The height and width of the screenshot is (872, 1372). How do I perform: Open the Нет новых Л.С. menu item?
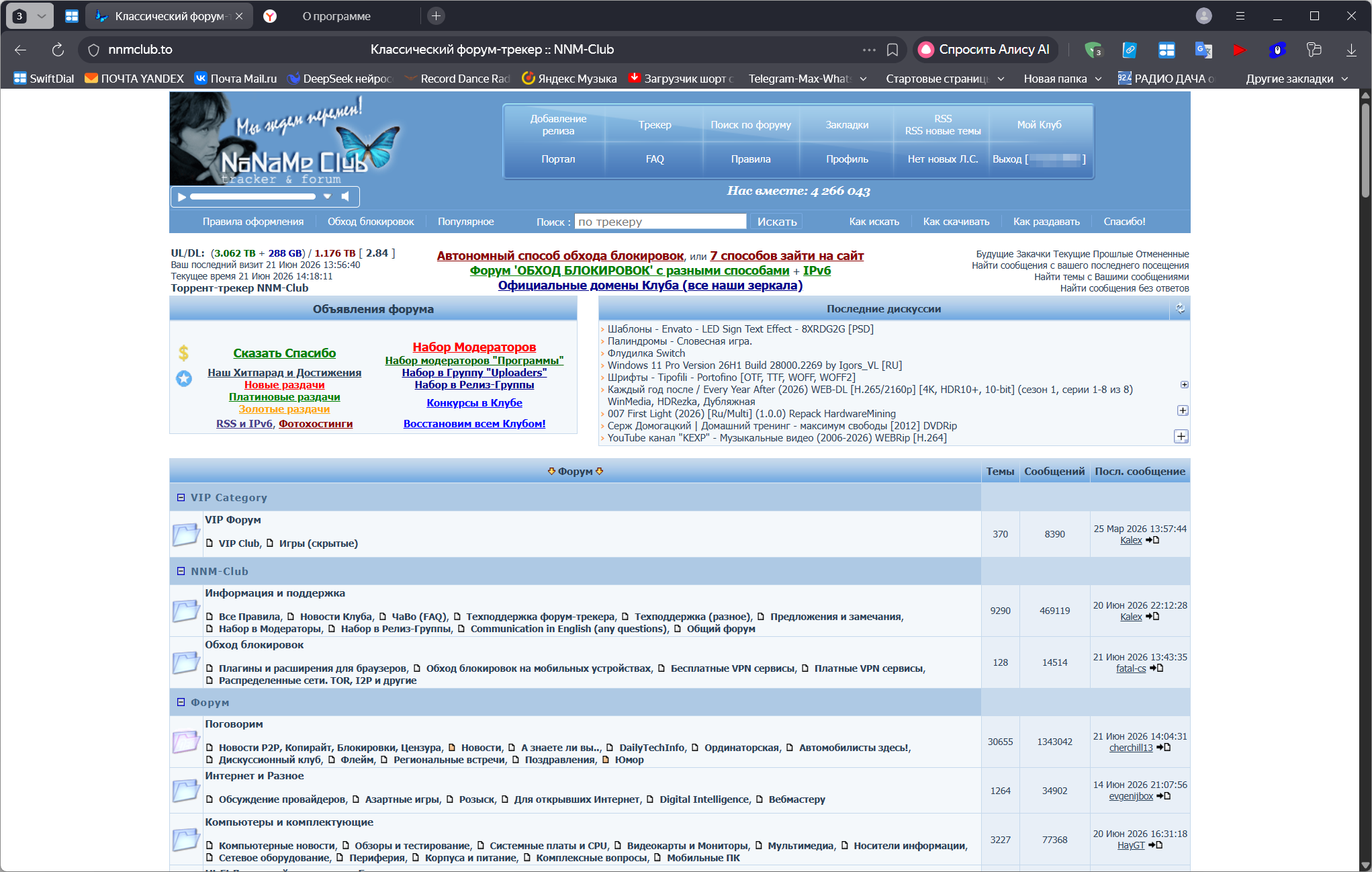(943, 159)
